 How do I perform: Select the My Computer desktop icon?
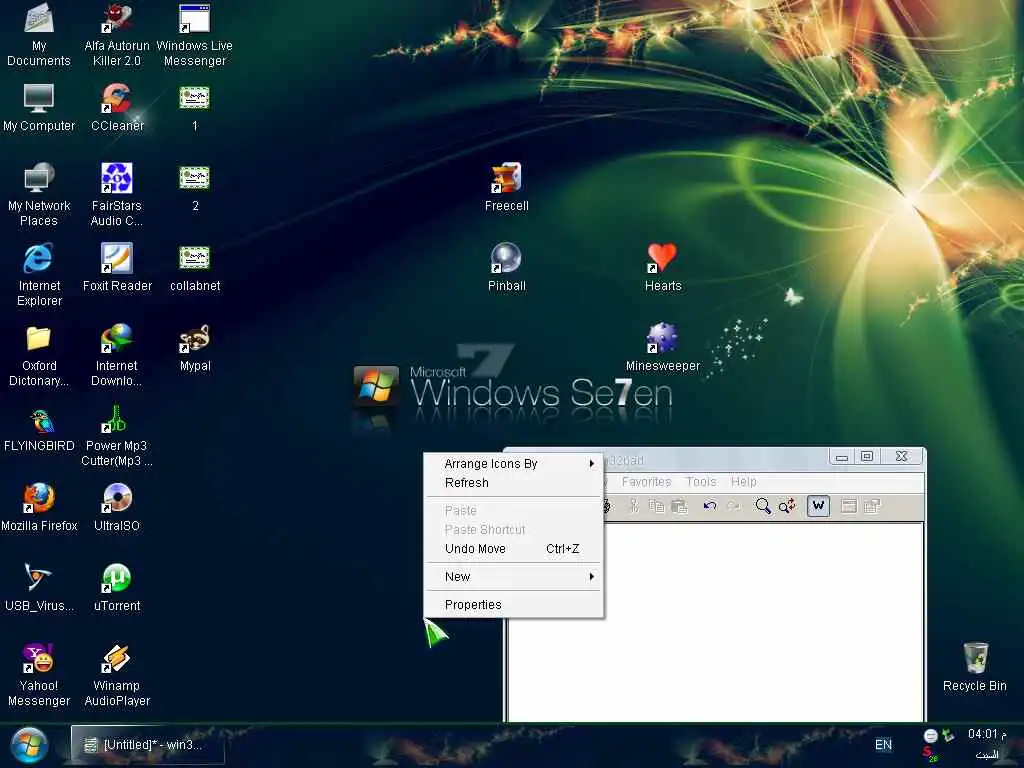[x=39, y=108]
